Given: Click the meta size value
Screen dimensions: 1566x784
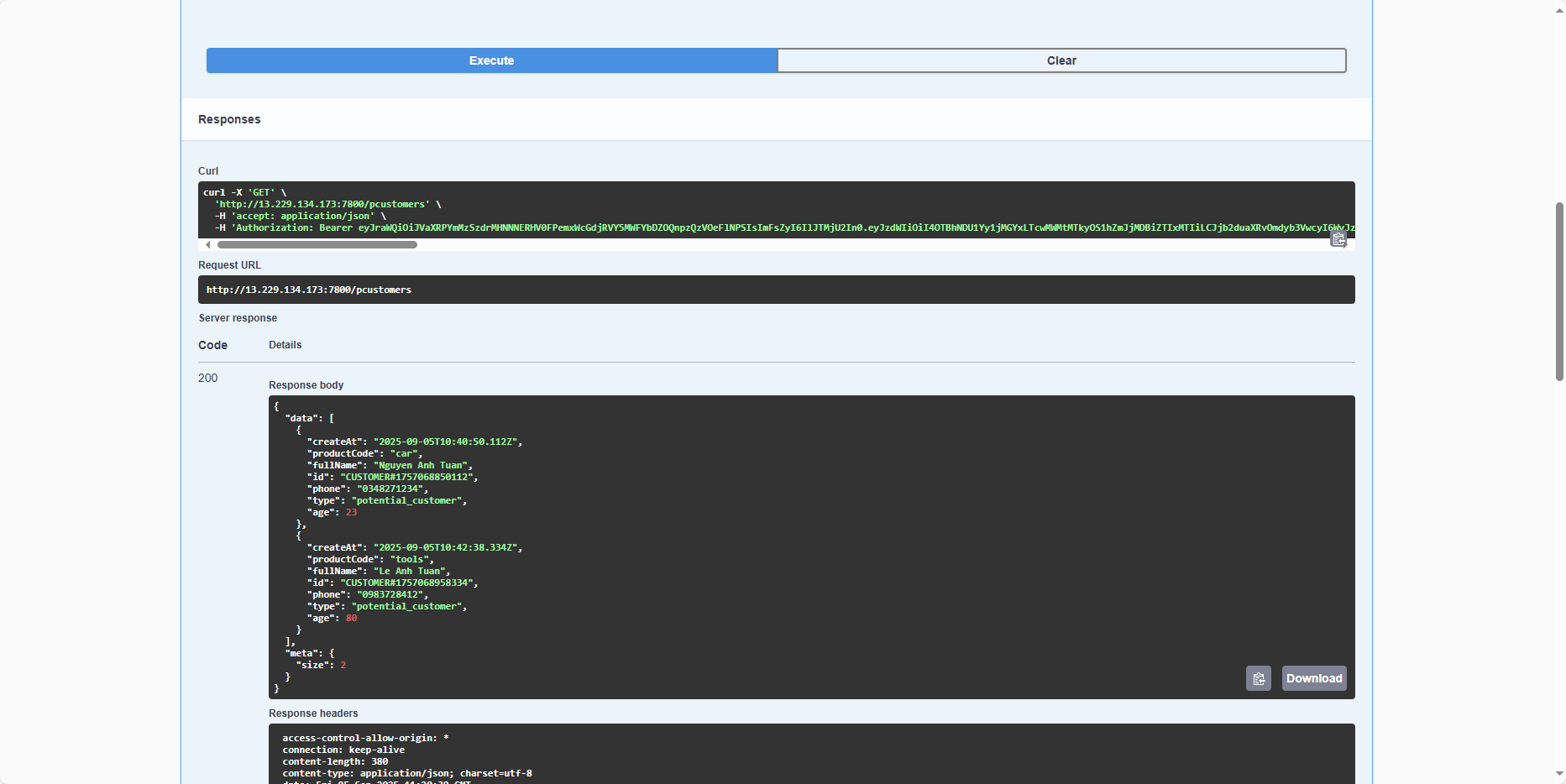Looking at the screenshot, I should (343, 665).
